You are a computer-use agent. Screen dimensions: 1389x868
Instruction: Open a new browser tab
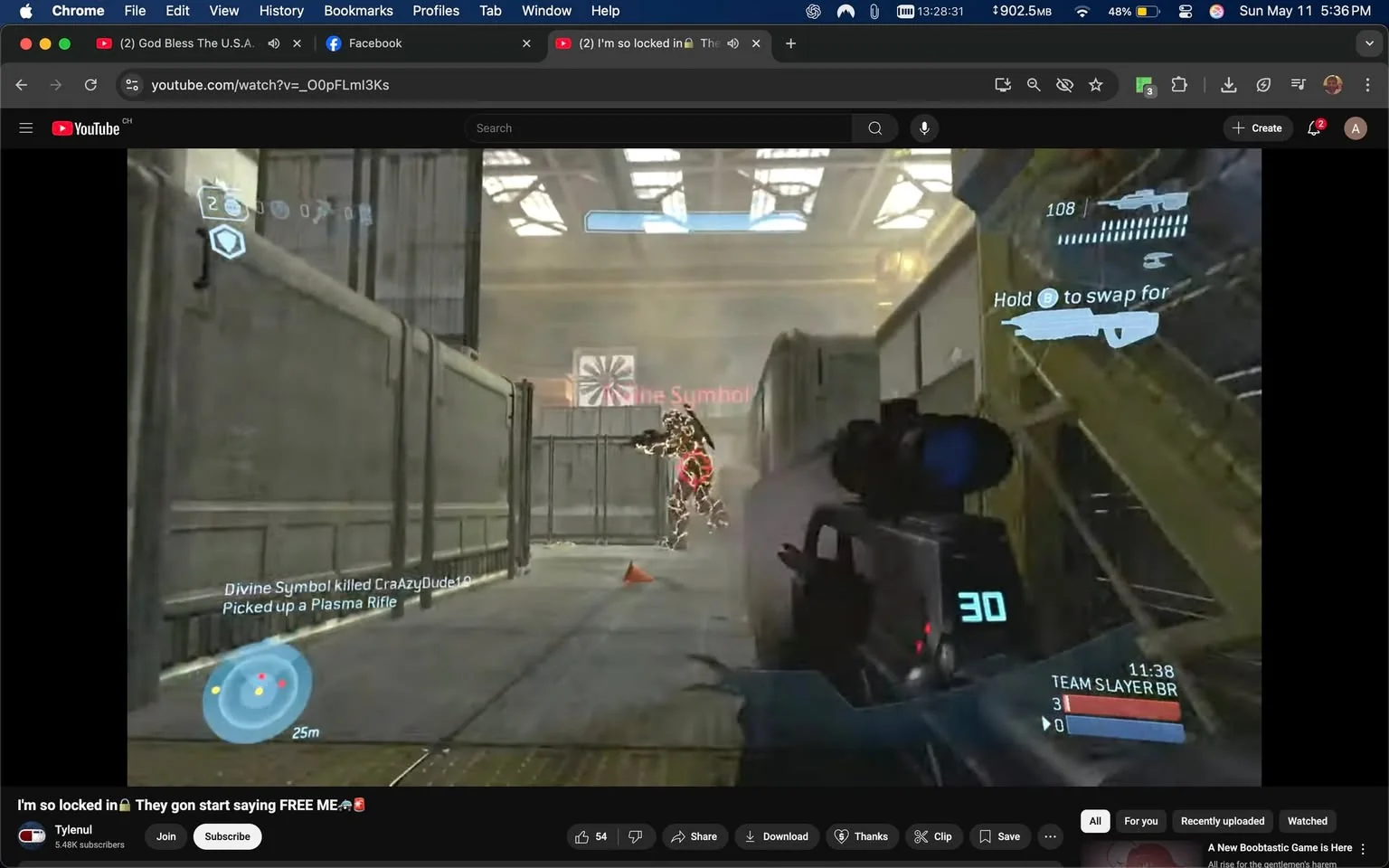[x=790, y=43]
